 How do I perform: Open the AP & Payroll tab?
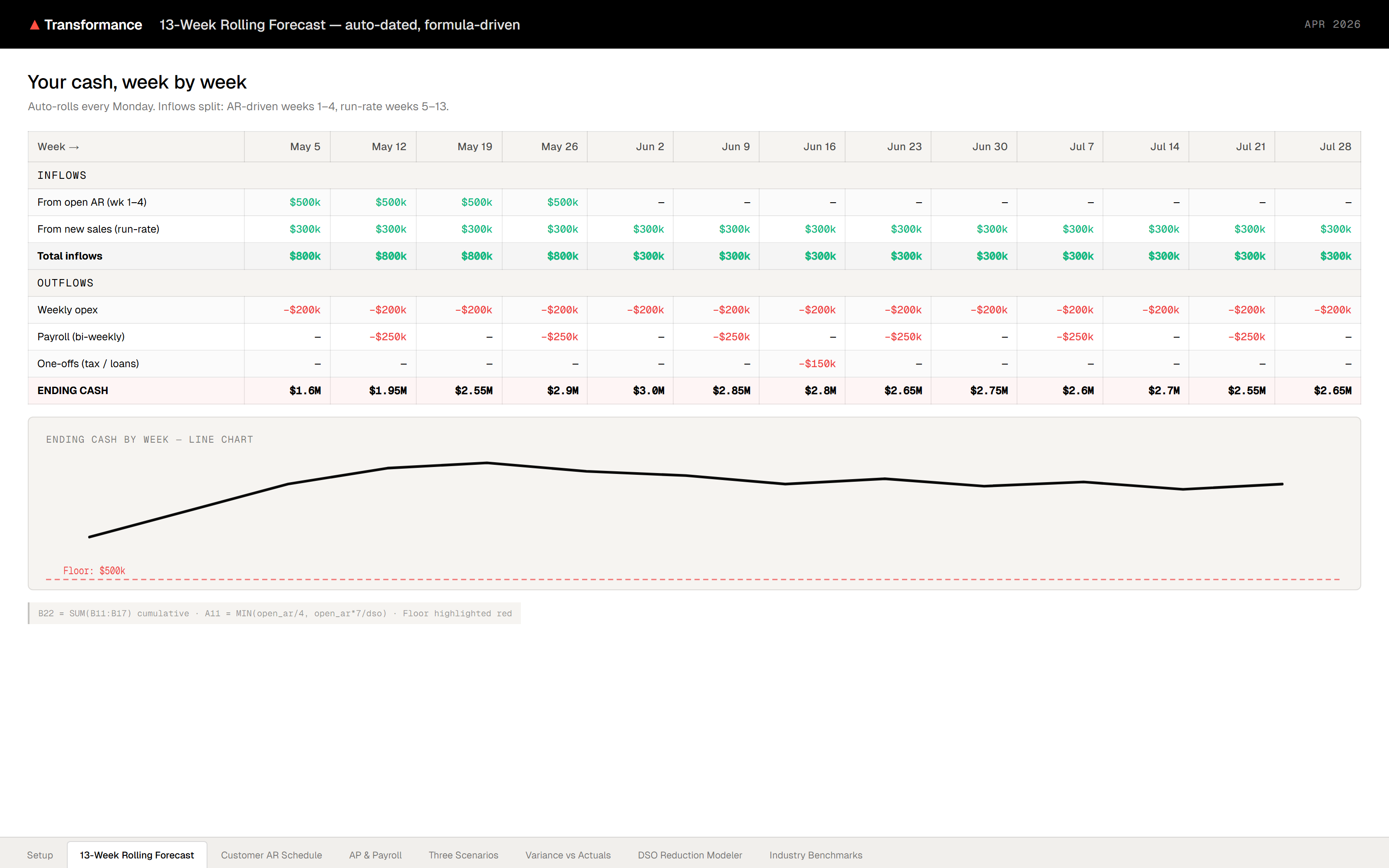pos(375,855)
